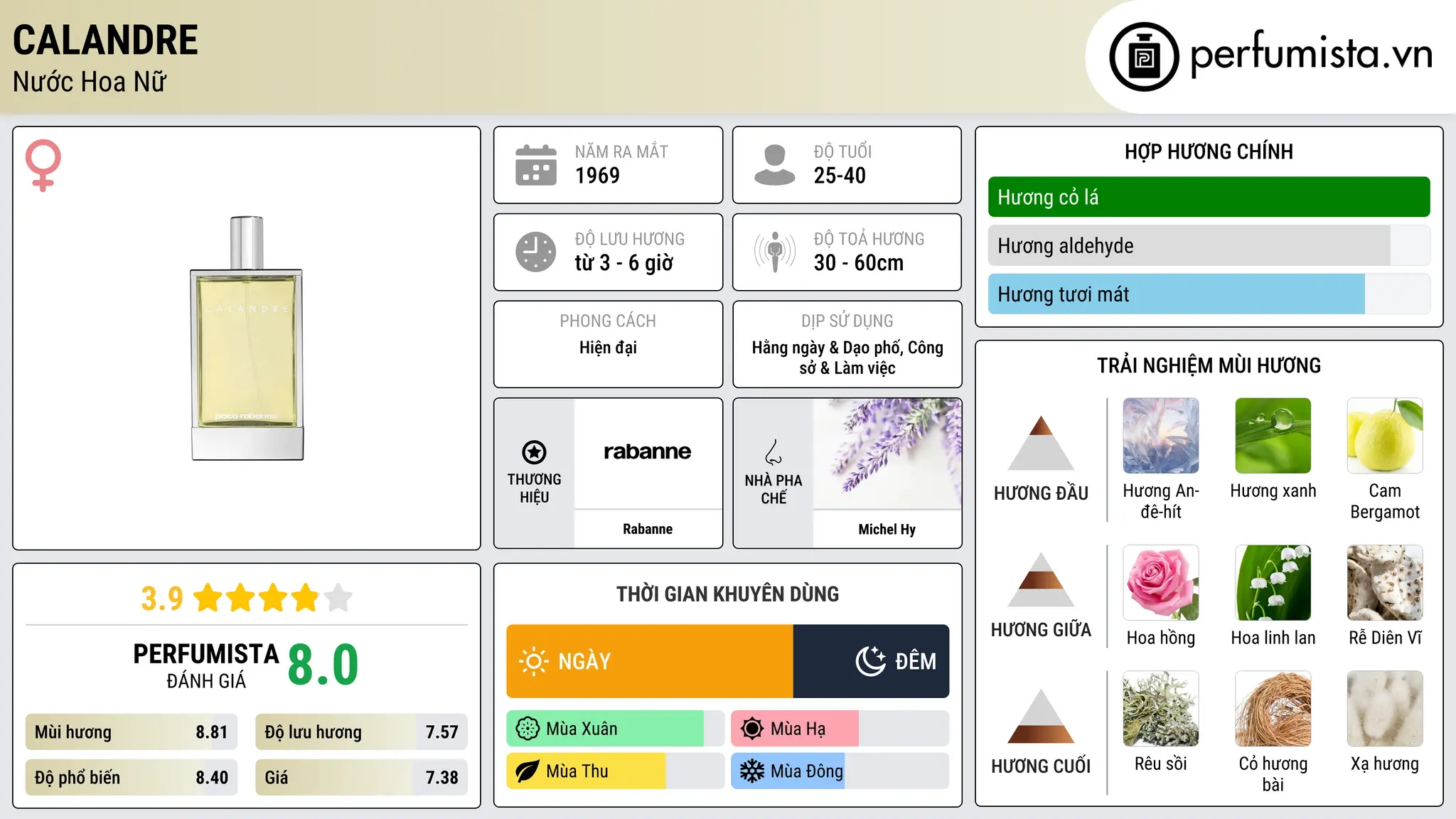Click the flower icon for Mùa Xuân
This screenshot has width=1456, height=819.
528,729
